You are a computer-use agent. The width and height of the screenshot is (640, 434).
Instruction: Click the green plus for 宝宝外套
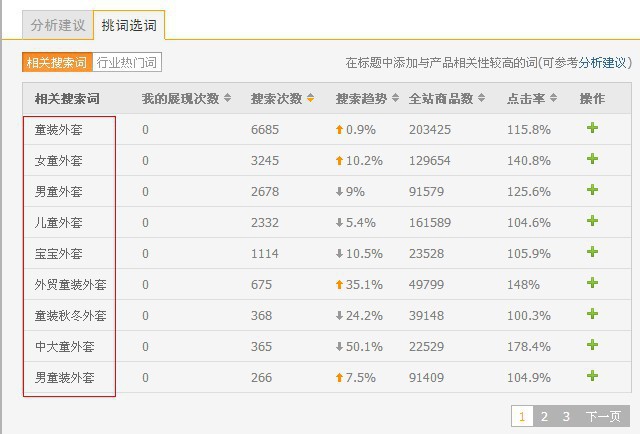[592, 253]
